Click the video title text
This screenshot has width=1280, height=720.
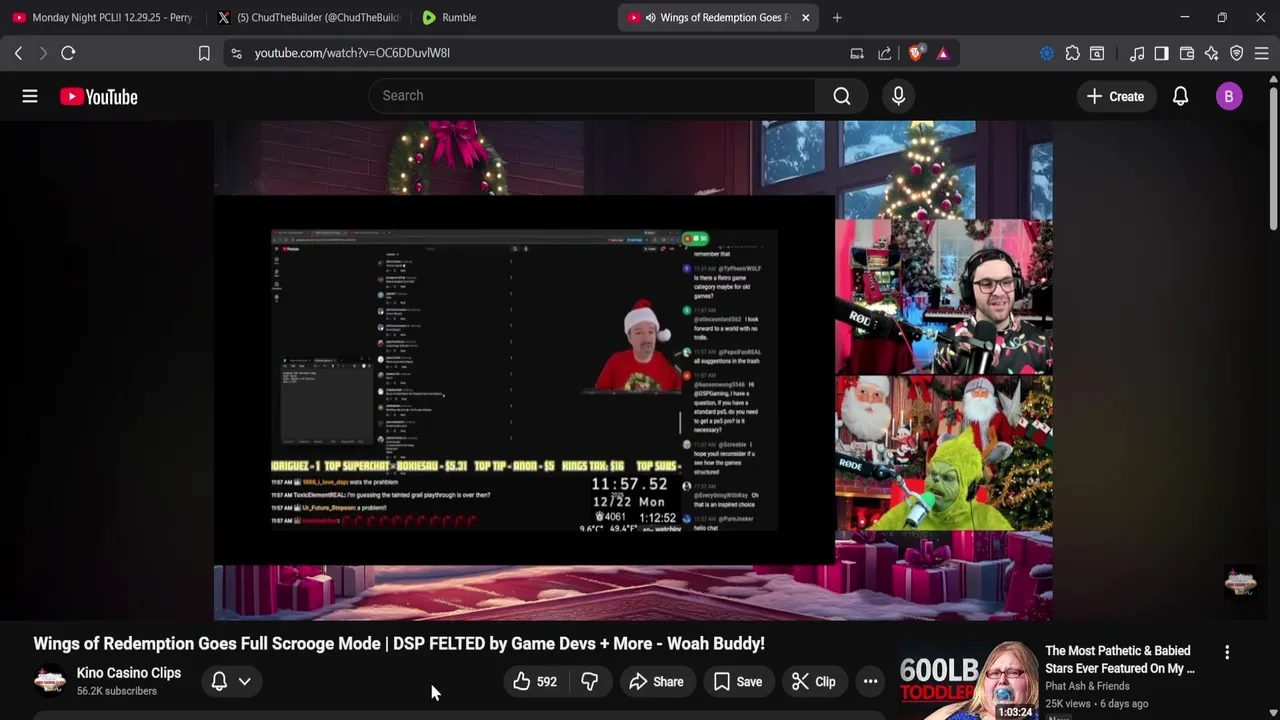pos(399,643)
